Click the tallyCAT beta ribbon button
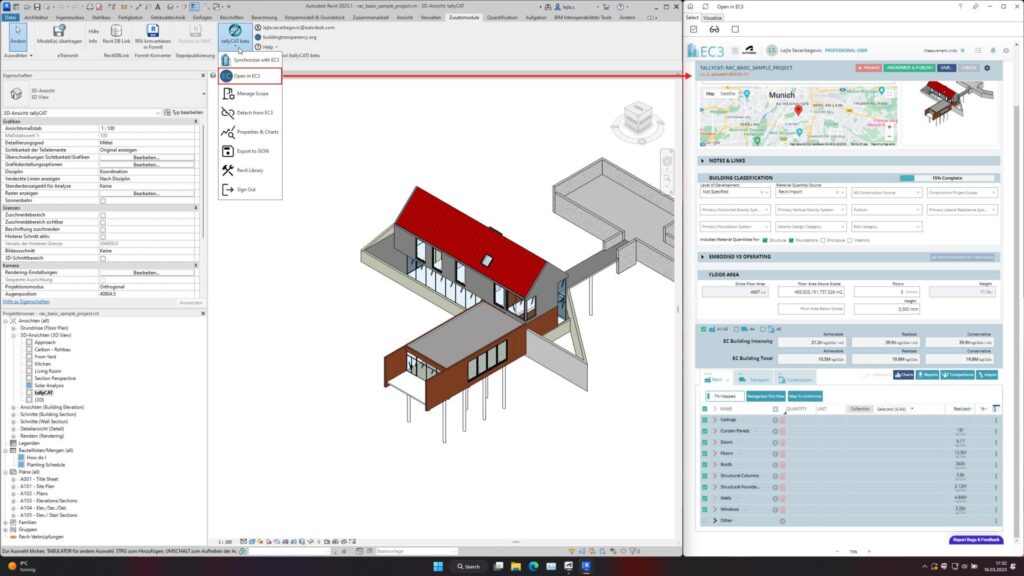 click(234, 35)
